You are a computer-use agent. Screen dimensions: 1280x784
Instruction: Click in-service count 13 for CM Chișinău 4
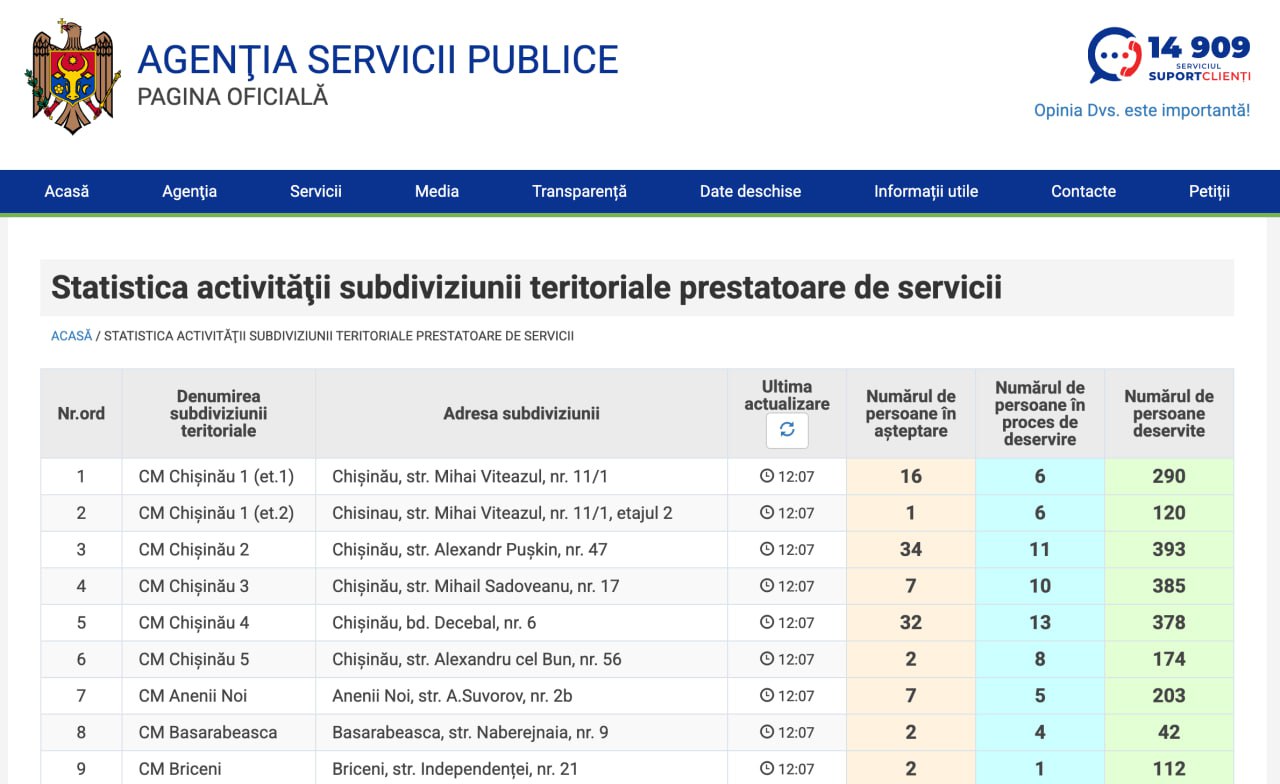[x=1040, y=622]
